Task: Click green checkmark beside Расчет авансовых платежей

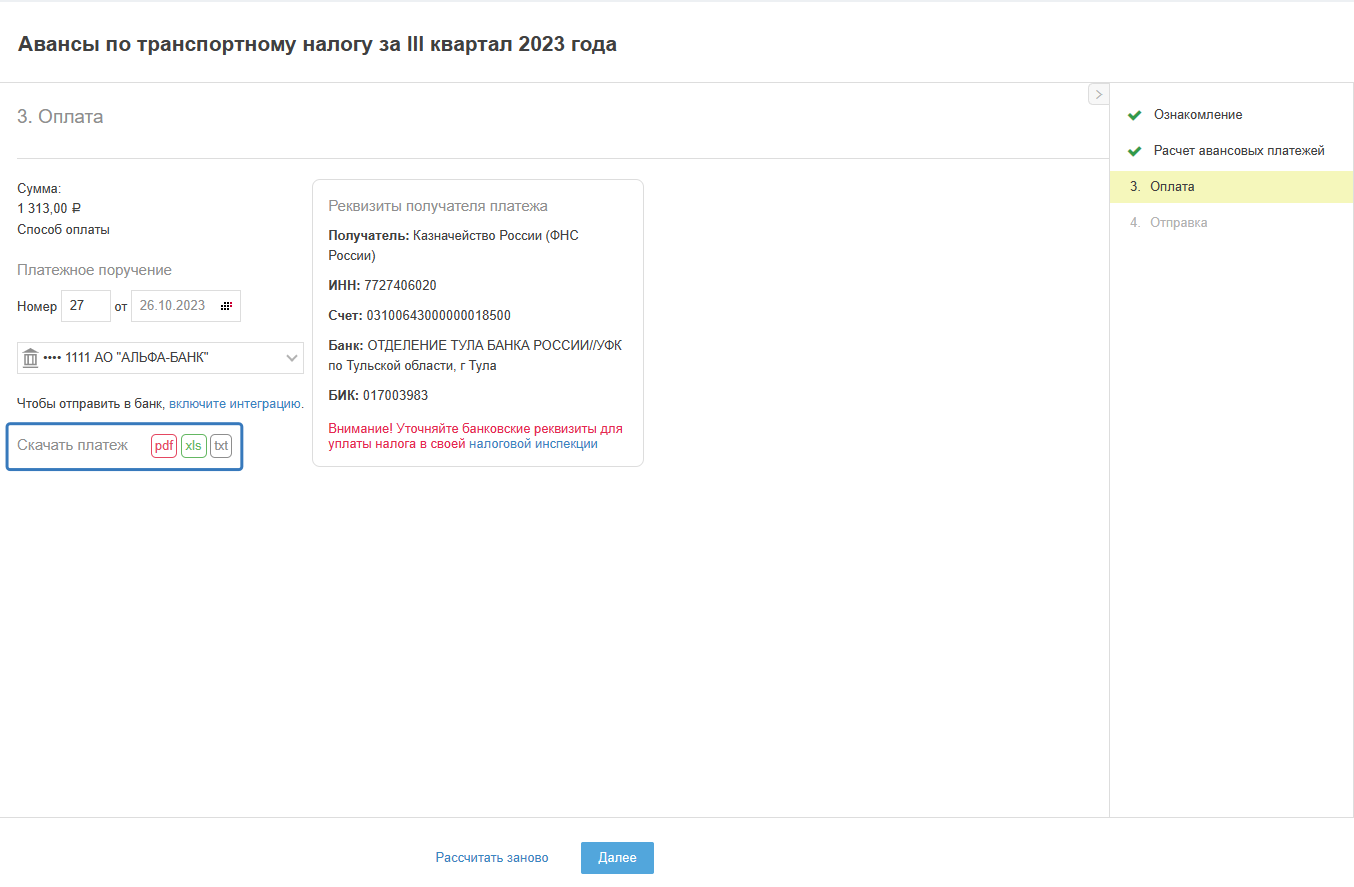Action: (x=1134, y=151)
